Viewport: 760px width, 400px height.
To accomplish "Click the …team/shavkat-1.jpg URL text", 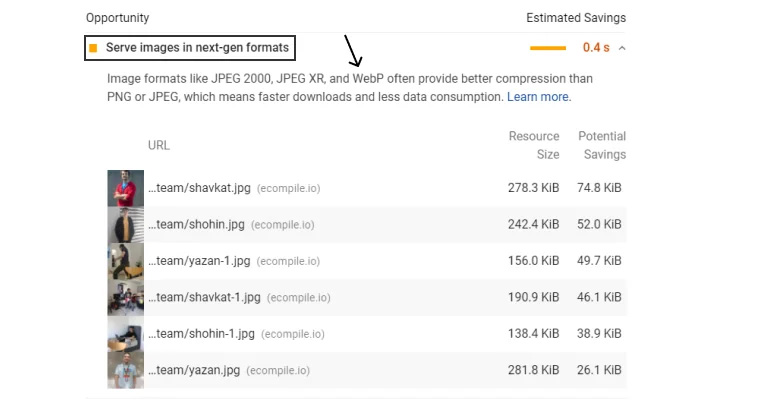I will [x=204, y=297].
